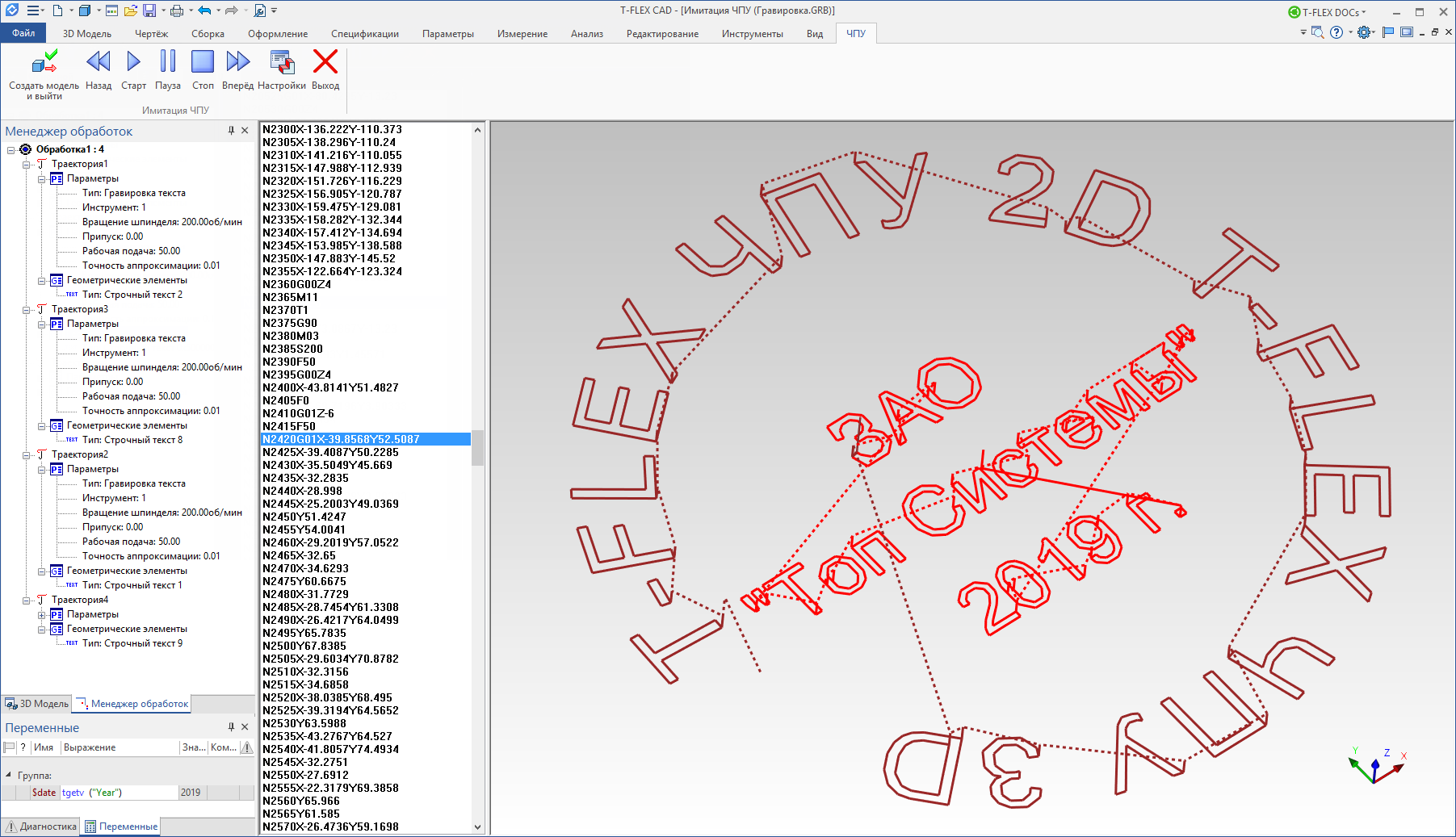Screen dimensions: 1456x837
Task: Click the start page window icon
Action: 112,10
